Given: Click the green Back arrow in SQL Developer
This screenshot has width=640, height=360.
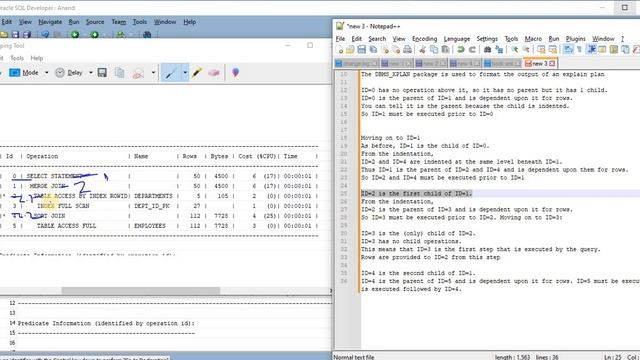Looking at the screenshot, I should click(75, 35).
